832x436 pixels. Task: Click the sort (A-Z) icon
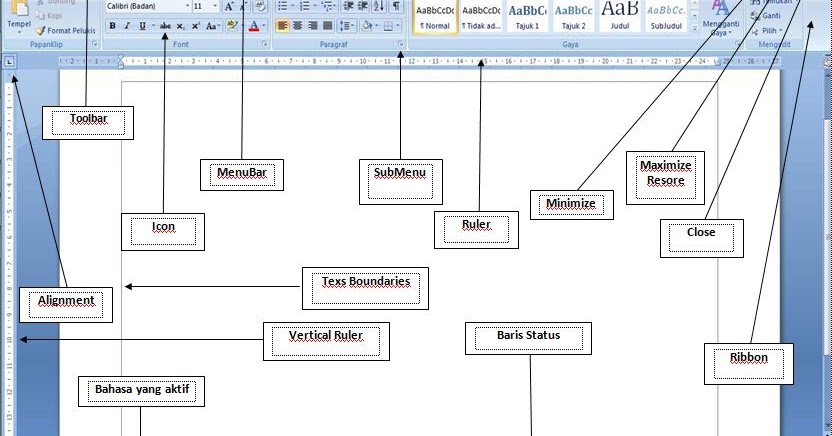[x=378, y=6]
